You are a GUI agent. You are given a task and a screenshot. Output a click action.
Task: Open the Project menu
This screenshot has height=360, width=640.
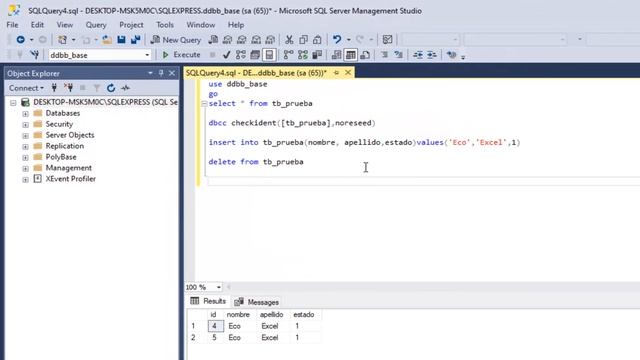click(131, 25)
